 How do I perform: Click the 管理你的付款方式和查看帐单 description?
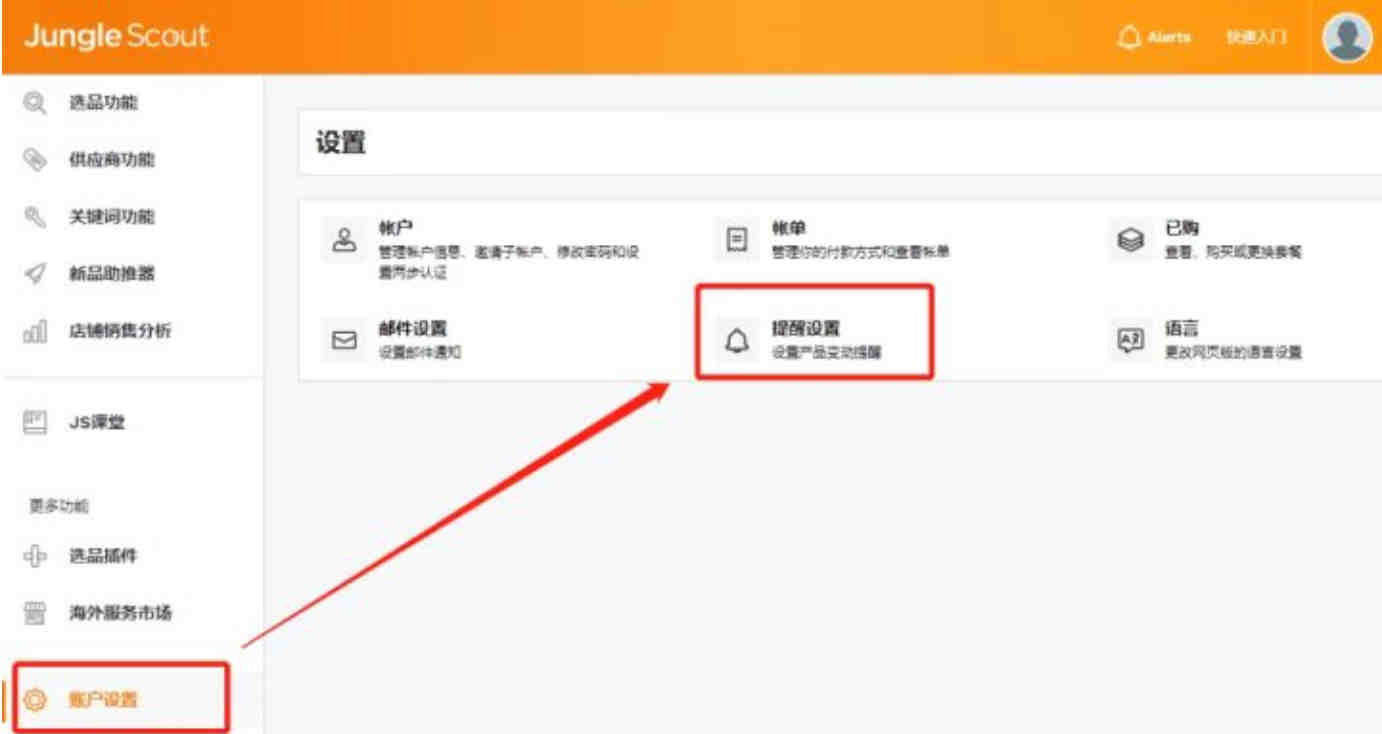click(860, 252)
